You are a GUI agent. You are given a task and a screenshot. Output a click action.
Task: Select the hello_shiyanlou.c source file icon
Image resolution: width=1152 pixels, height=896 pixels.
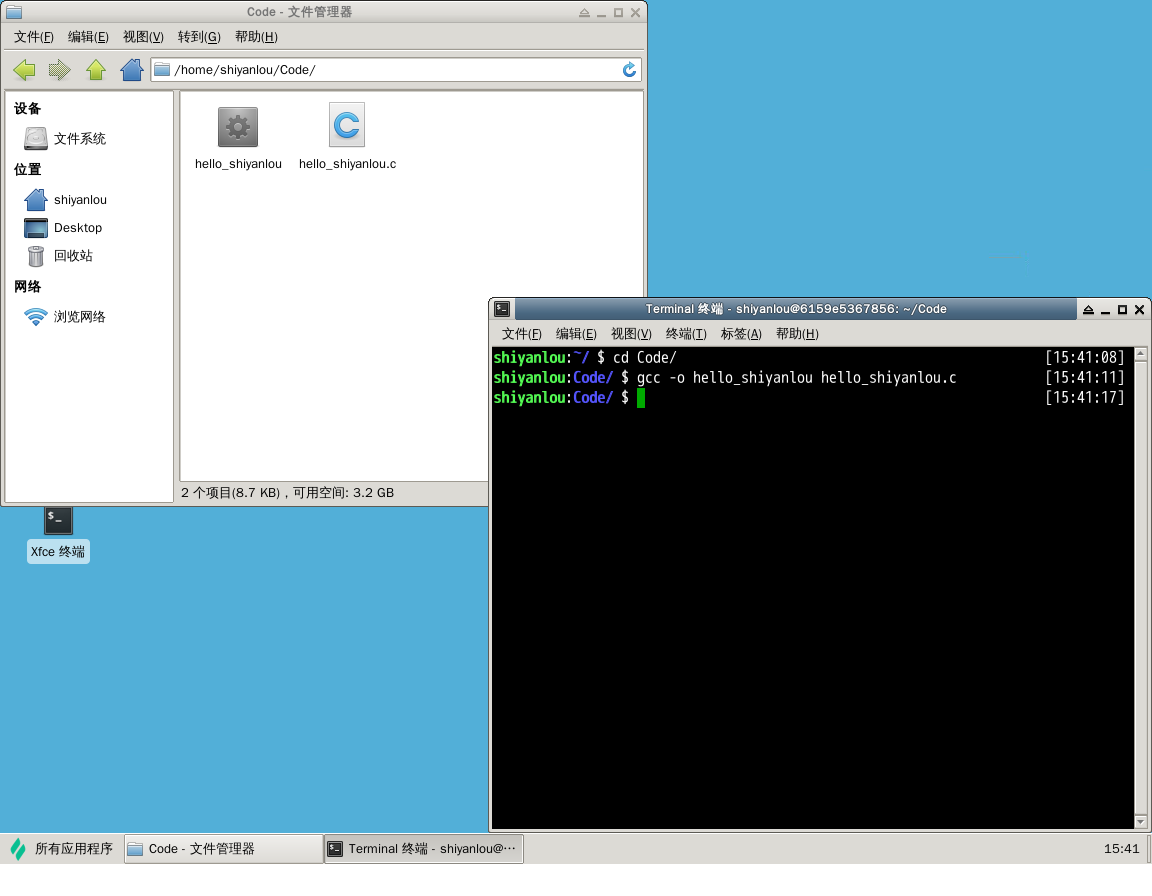[x=347, y=125]
